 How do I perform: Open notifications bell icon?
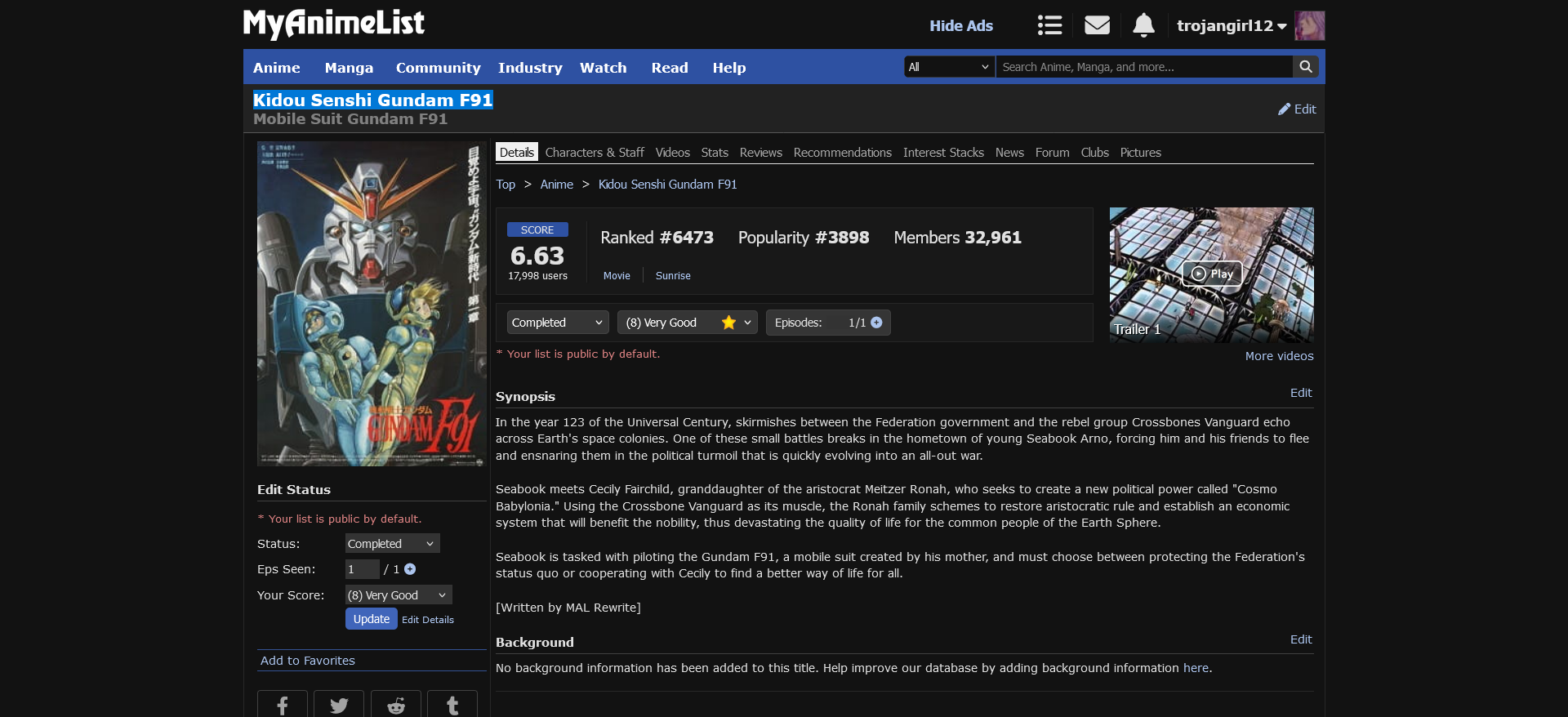click(1143, 25)
